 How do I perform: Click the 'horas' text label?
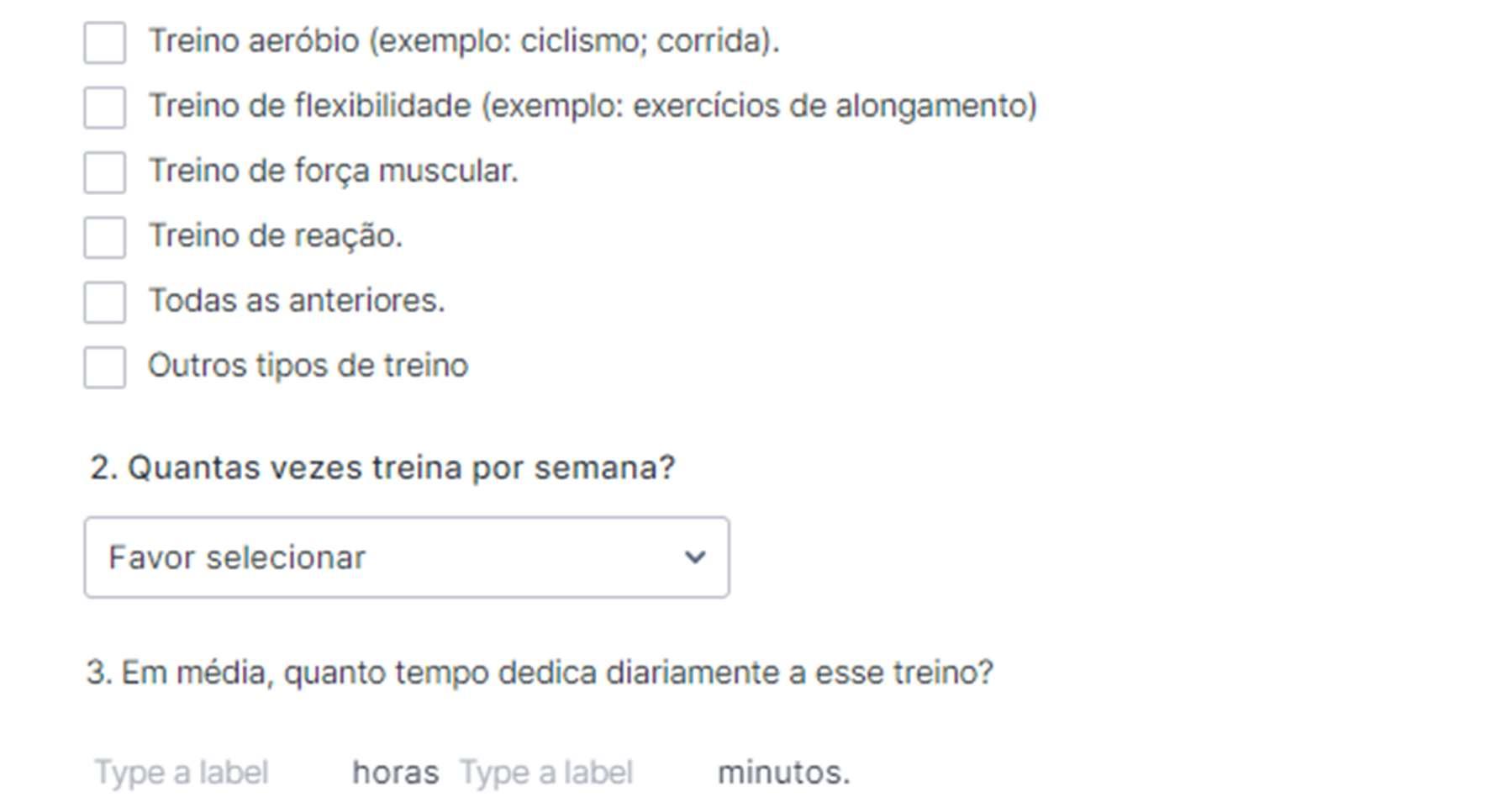(x=395, y=772)
